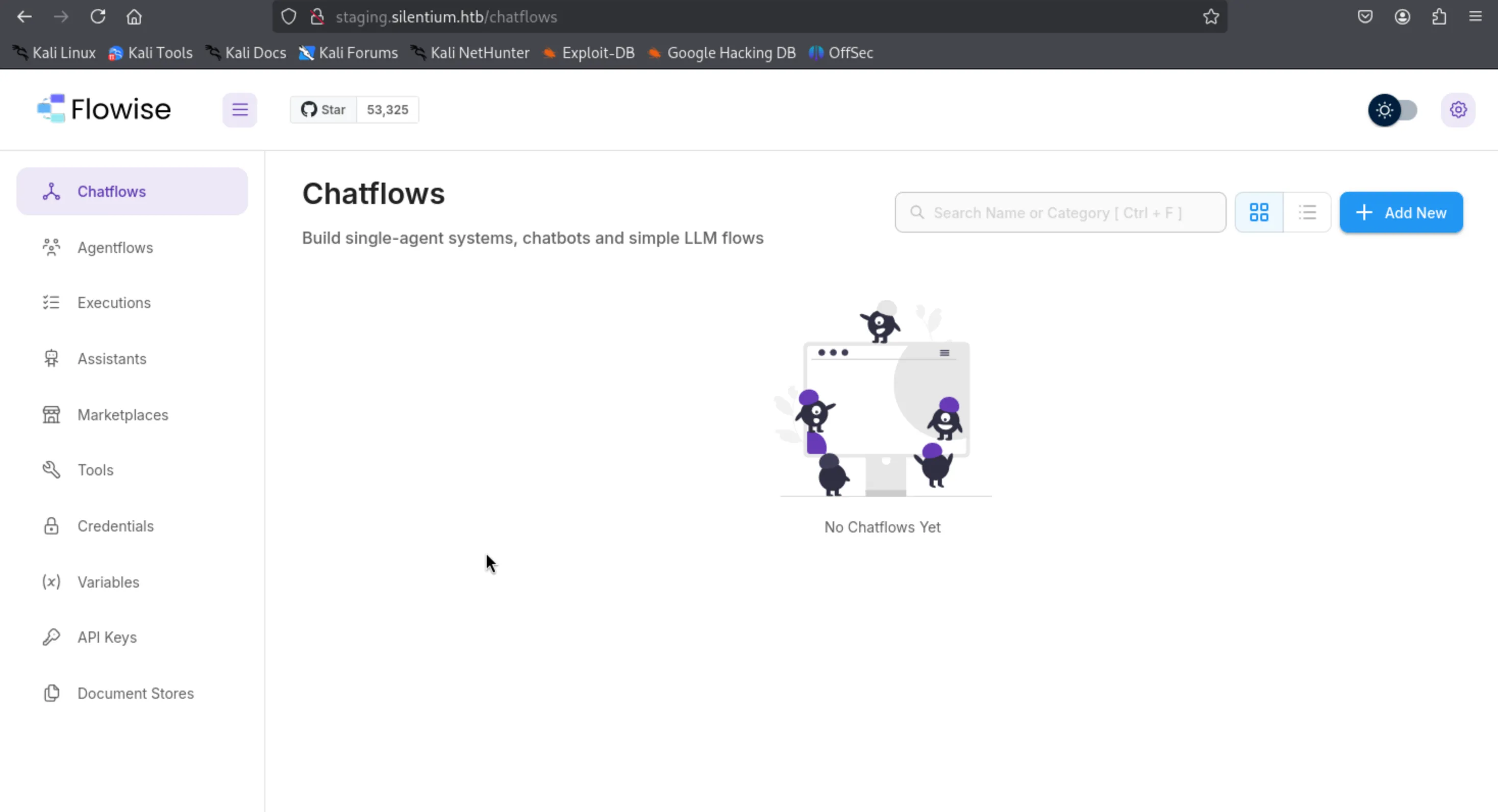
Task: Open the settings gear menu
Action: tap(1458, 110)
